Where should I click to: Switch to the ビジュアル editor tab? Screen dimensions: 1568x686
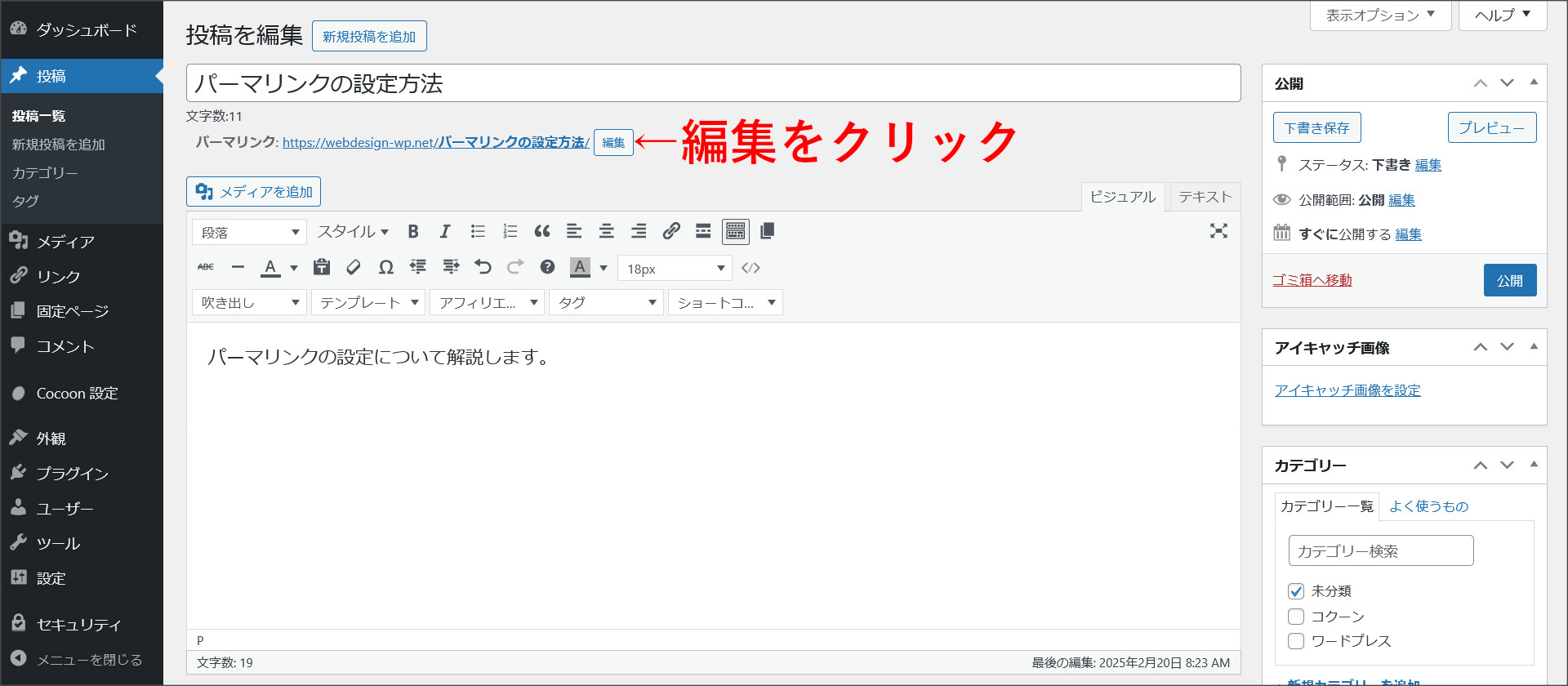1123,197
